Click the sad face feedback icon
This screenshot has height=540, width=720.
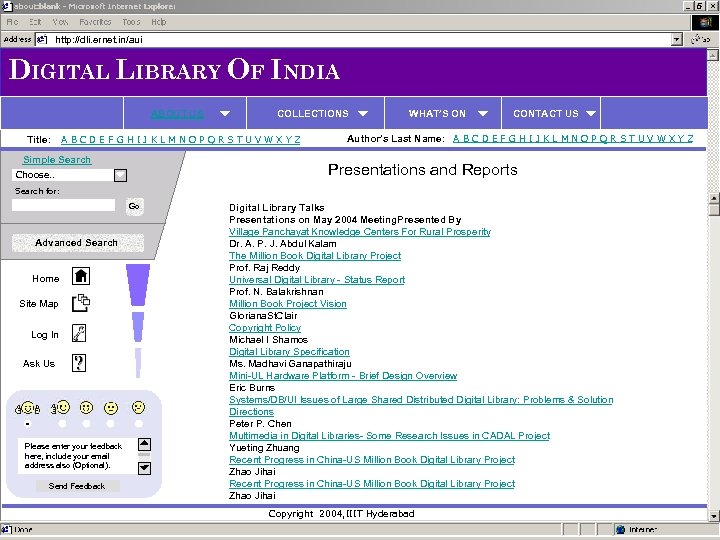[x=138, y=407]
